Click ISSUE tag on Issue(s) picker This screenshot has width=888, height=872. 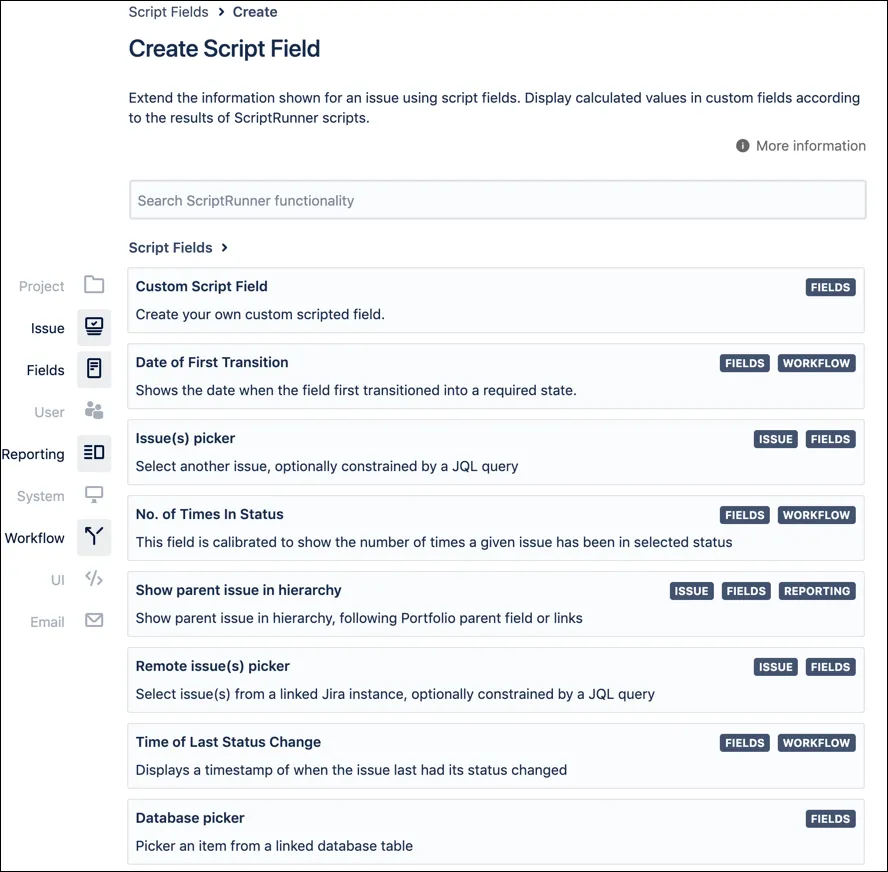[x=775, y=439]
